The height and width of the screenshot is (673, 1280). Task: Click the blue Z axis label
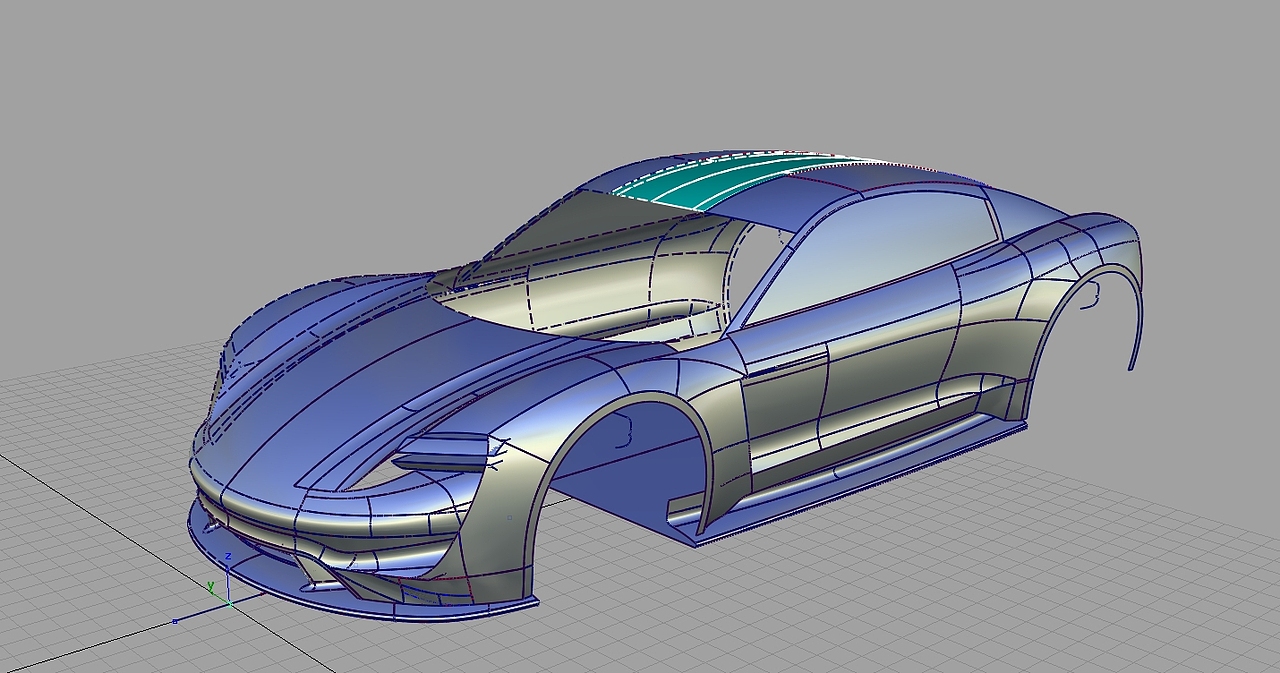coord(228,556)
